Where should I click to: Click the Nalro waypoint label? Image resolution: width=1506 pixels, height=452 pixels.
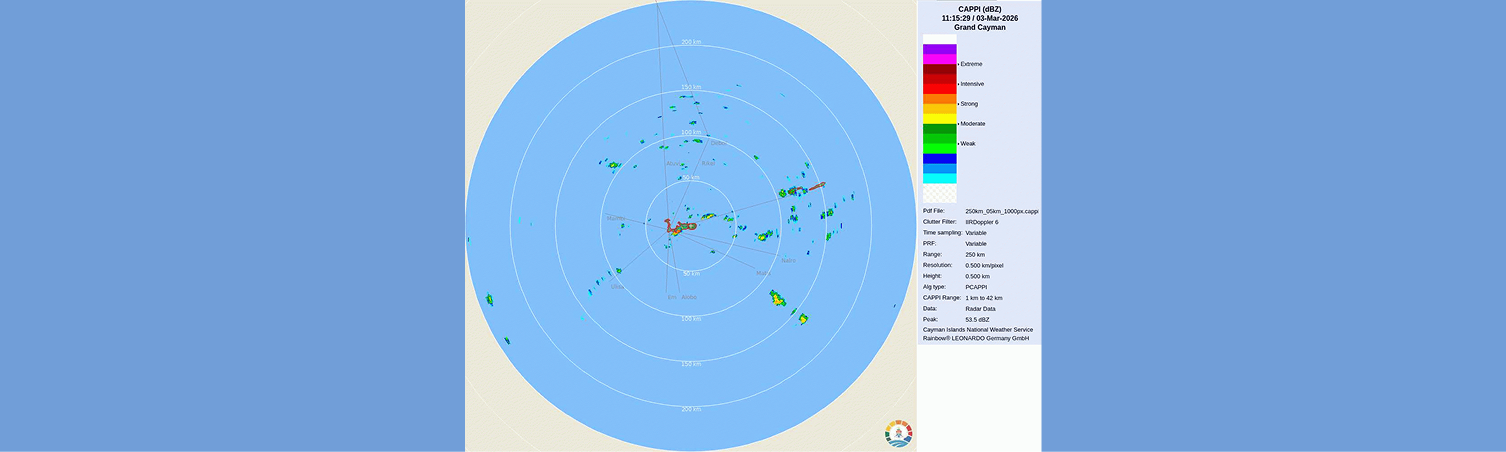click(788, 260)
